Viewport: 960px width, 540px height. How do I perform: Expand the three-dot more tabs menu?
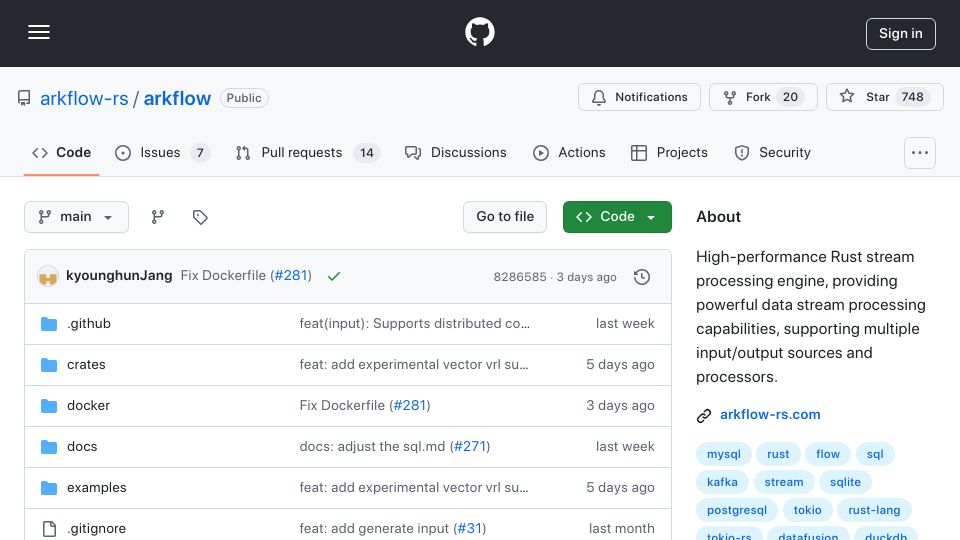click(x=920, y=153)
